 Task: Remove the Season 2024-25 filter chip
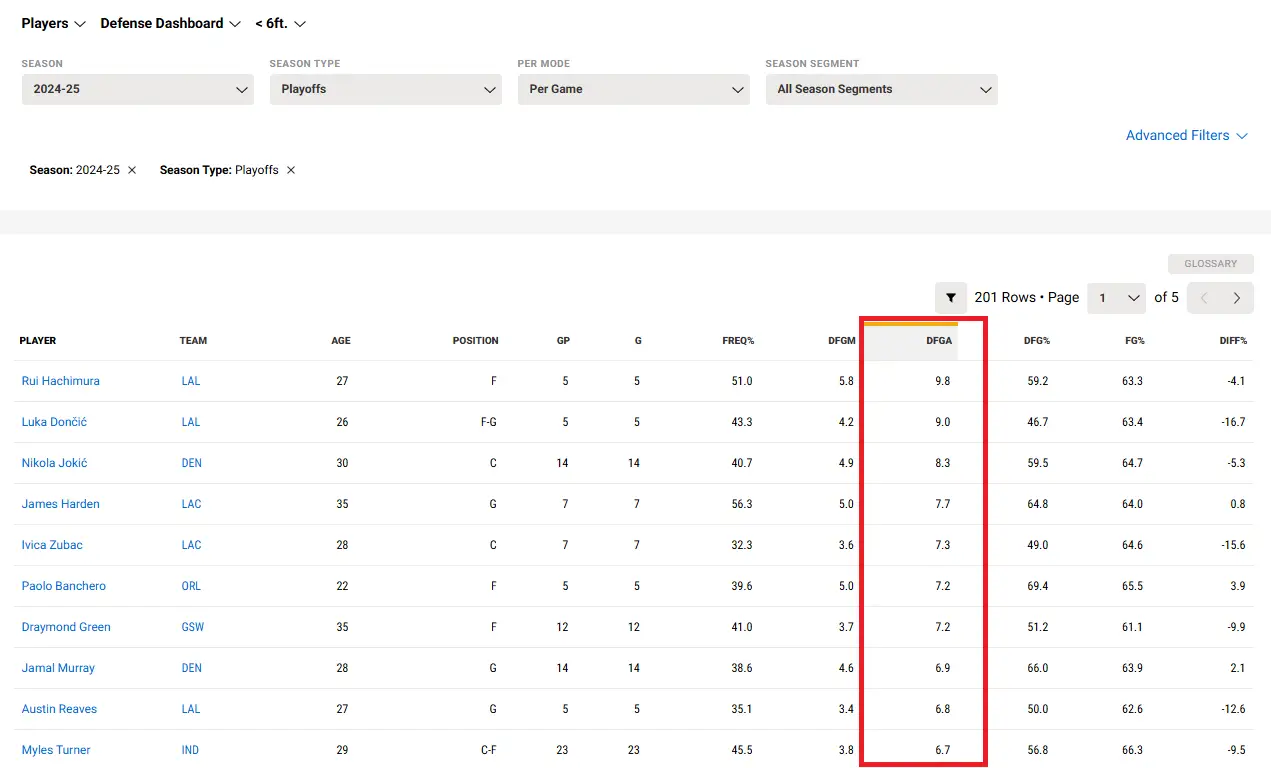(x=132, y=170)
